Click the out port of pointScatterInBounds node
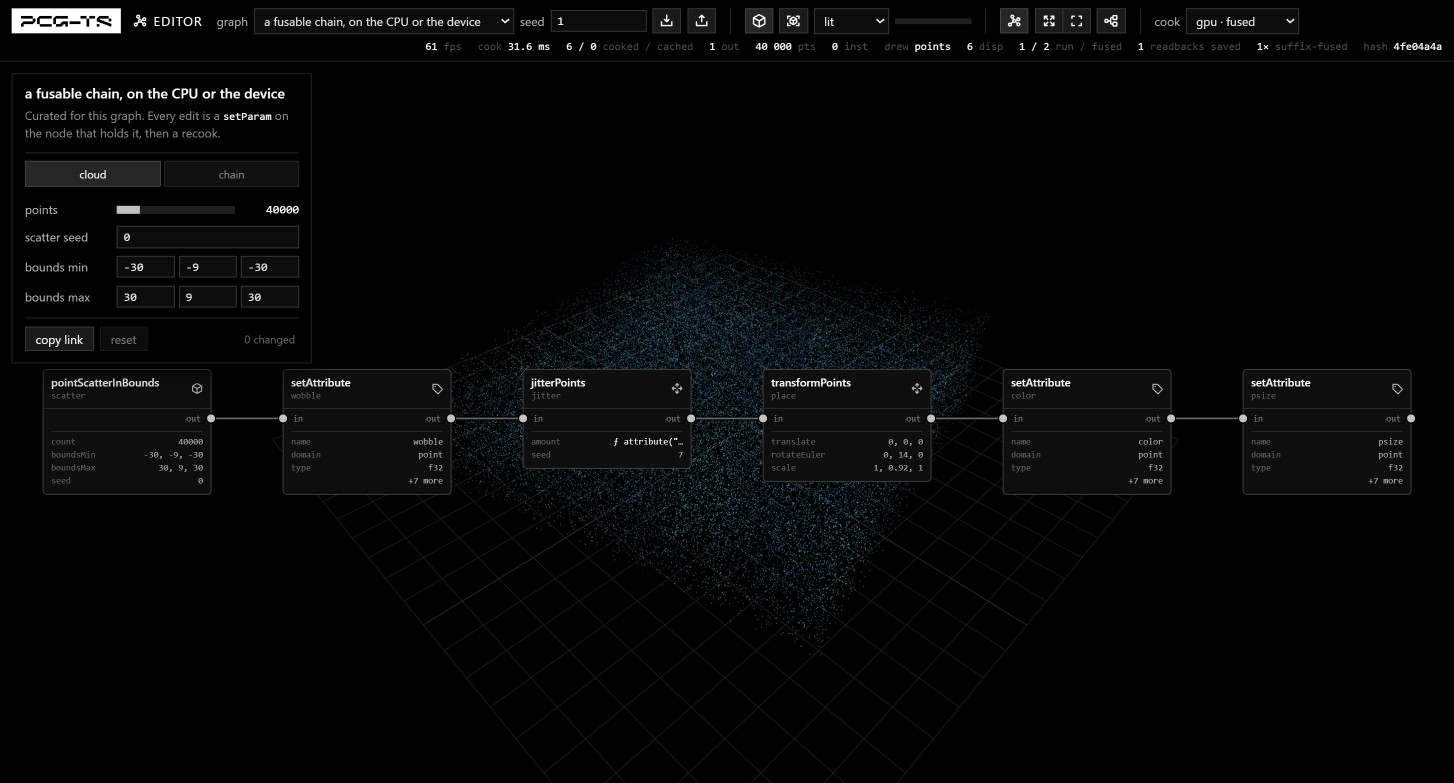This screenshot has width=1454, height=783. (x=211, y=419)
